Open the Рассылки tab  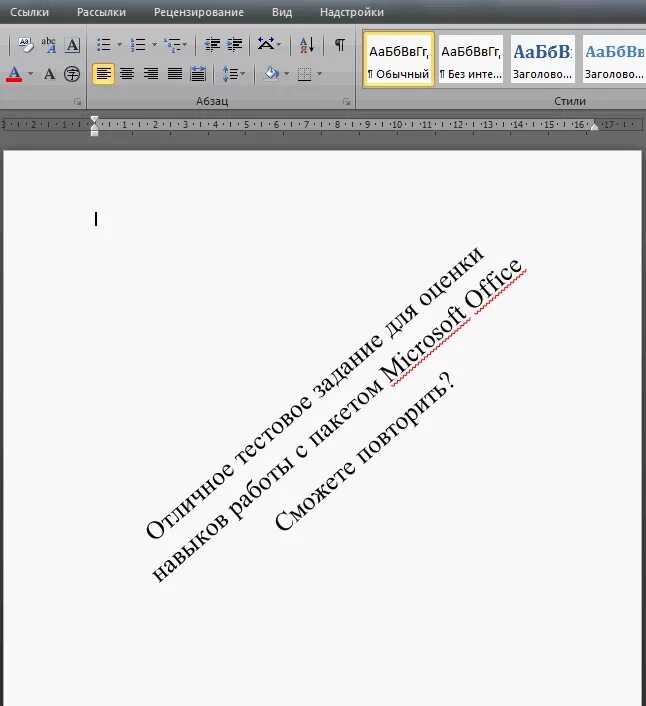tap(101, 12)
